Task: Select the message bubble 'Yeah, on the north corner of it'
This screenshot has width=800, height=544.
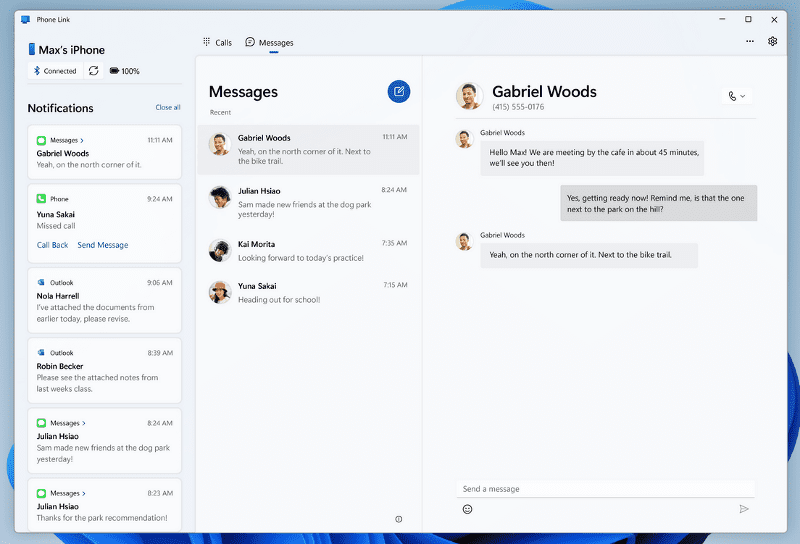Action: tap(589, 255)
